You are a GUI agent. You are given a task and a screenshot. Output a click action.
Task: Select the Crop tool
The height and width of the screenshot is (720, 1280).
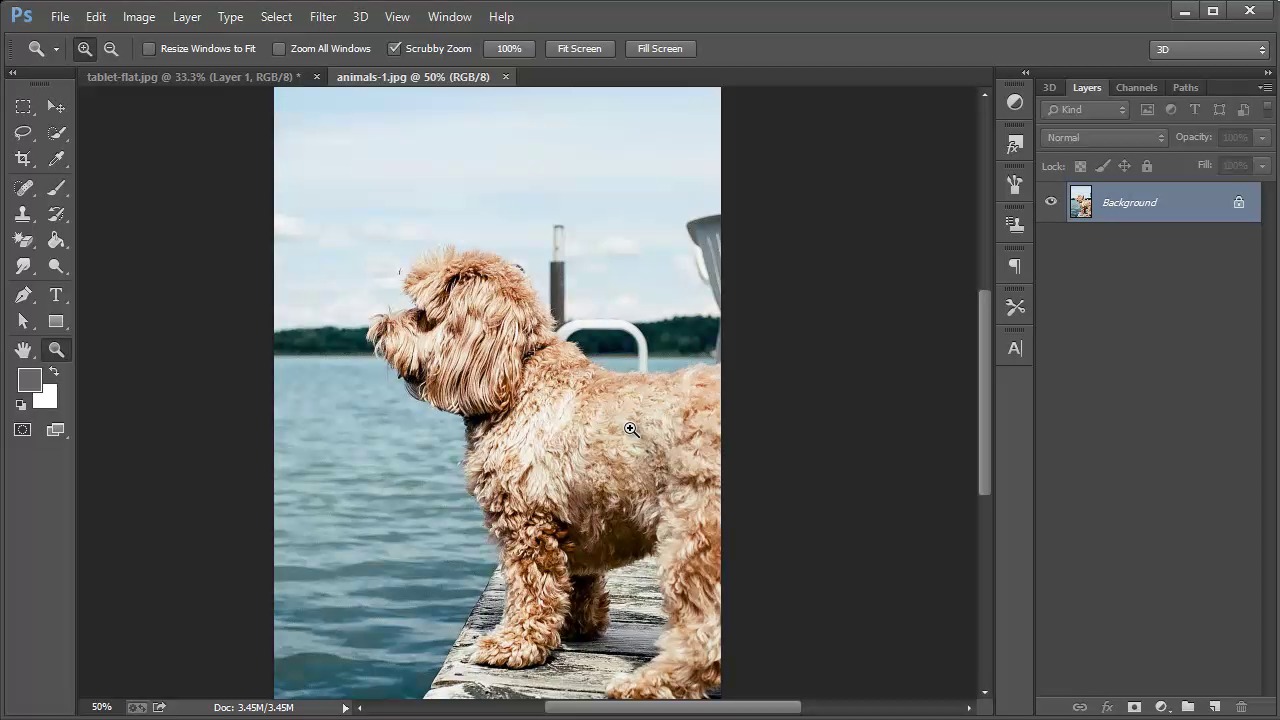23,159
